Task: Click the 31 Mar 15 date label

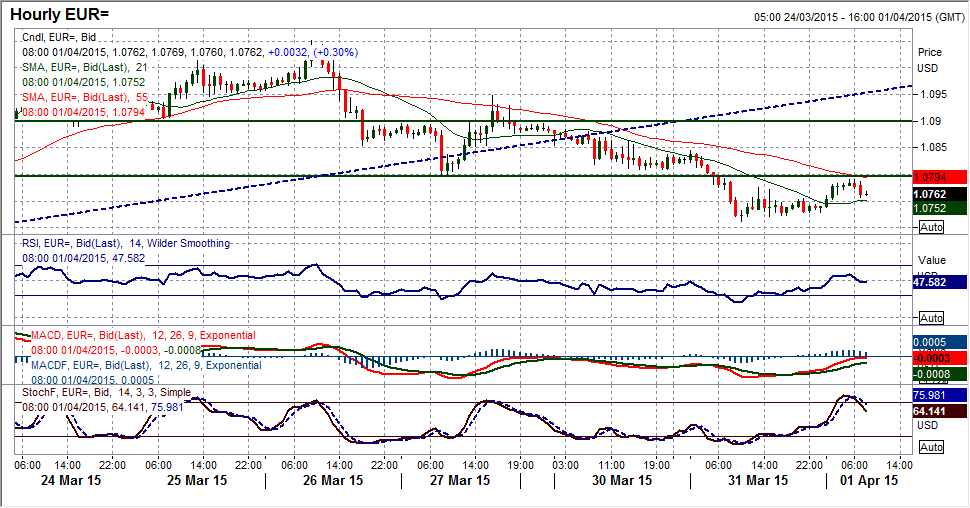Action: (x=758, y=480)
